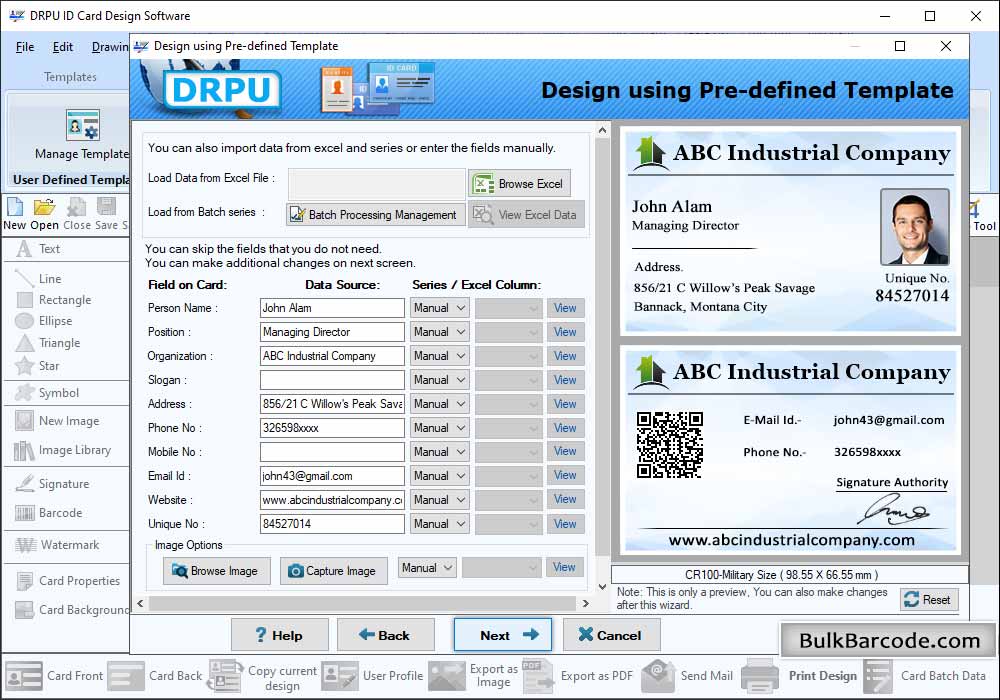
Task: Open Person Name data source dropdown
Action: tap(439, 308)
